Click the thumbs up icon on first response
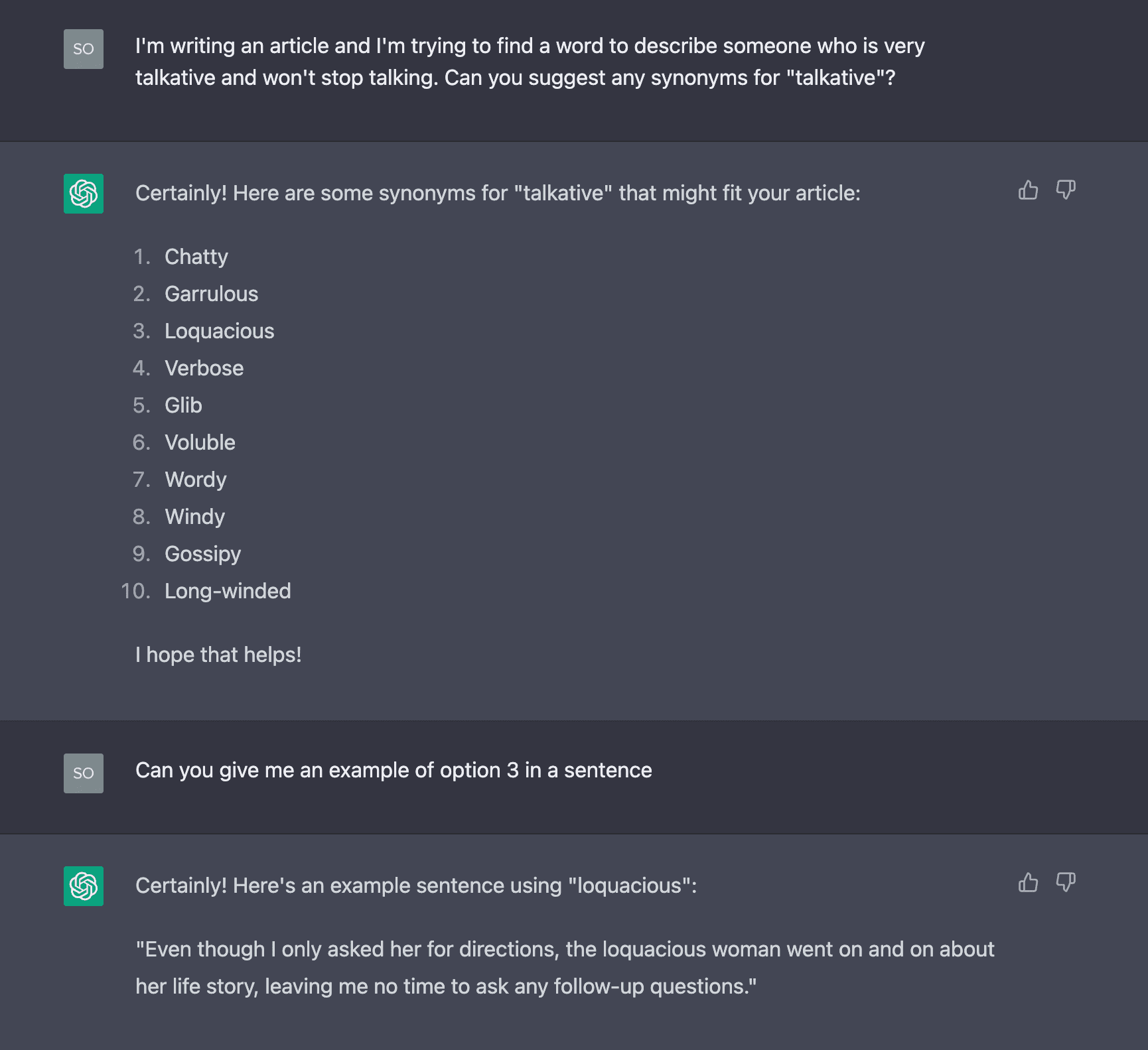The width and height of the screenshot is (1148, 1050). [1027, 191]
